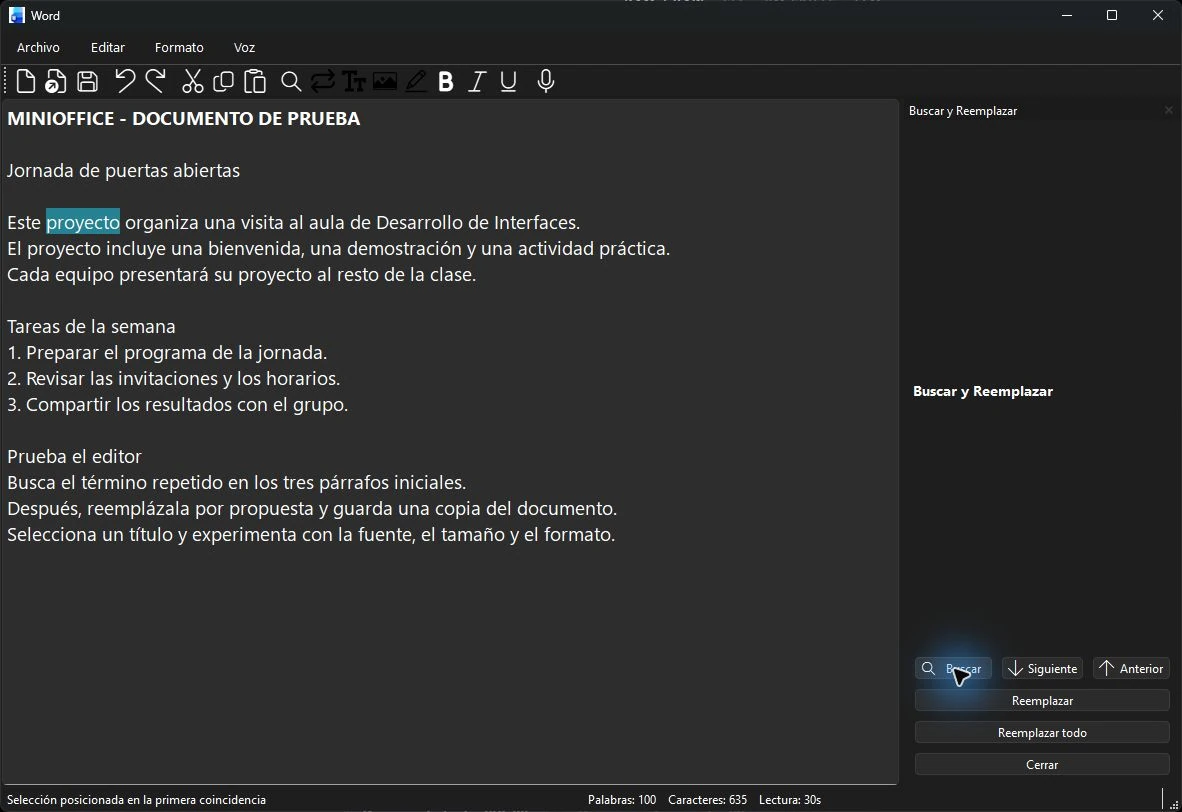Screen dimensions: 1182x812
Task: Close the Buscar y Reemplazar dock panel
Action: pyautogui.click(x=1168, y=110)
